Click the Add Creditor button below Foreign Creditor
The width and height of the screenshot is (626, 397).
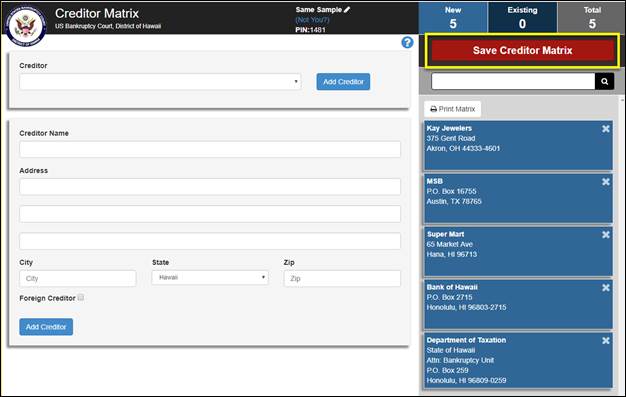pos(46,327)
